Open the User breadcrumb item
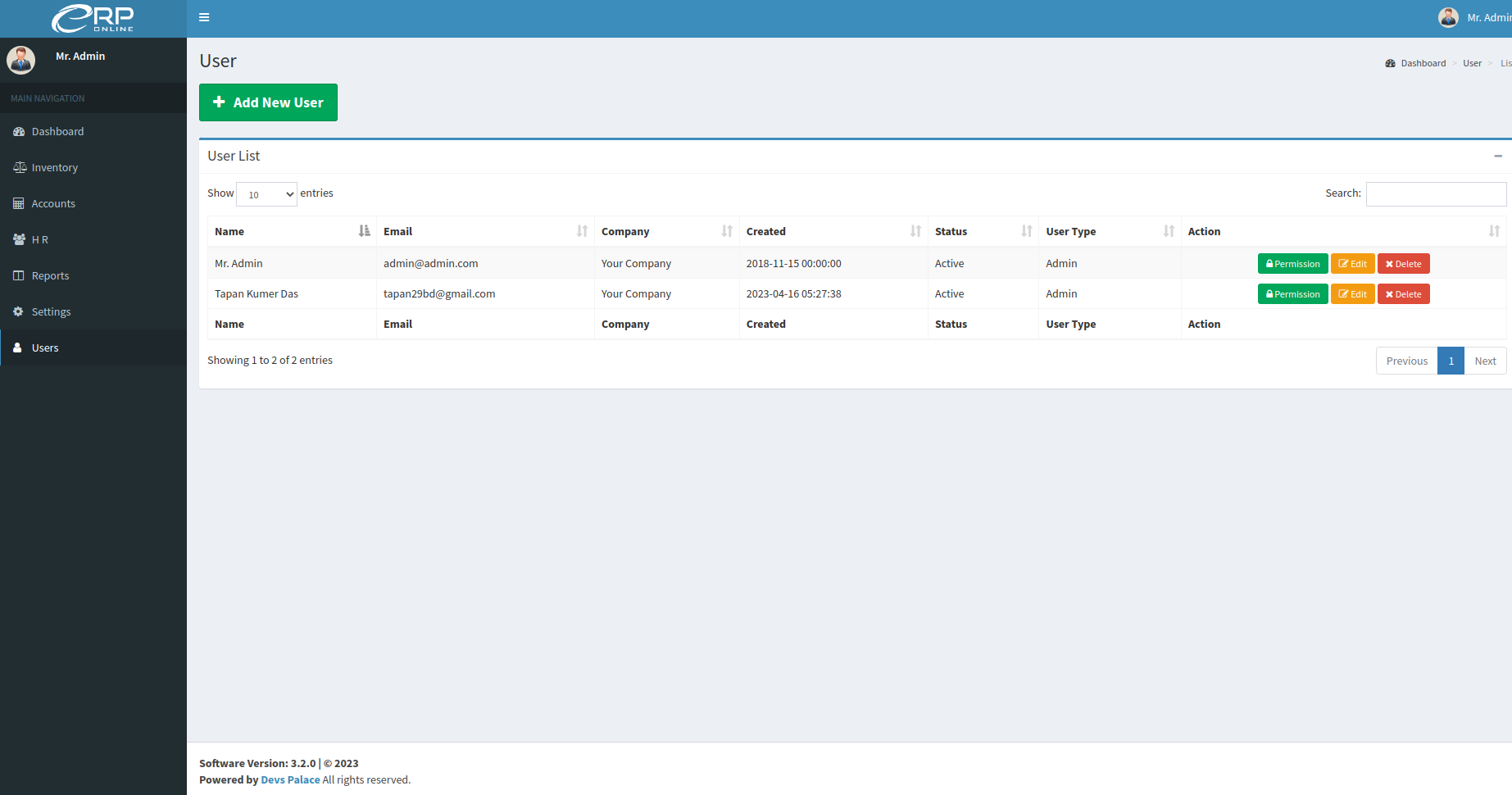The image size is (1512, 795). click(1472, 63)
